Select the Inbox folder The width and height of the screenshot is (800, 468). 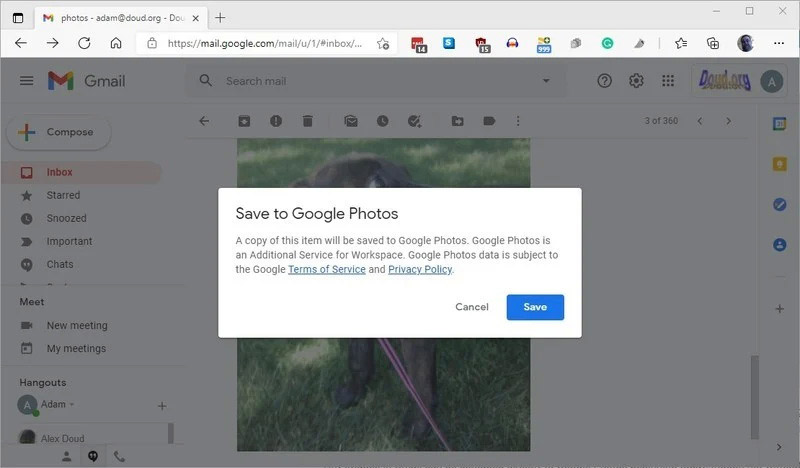[x=82, y=172]
